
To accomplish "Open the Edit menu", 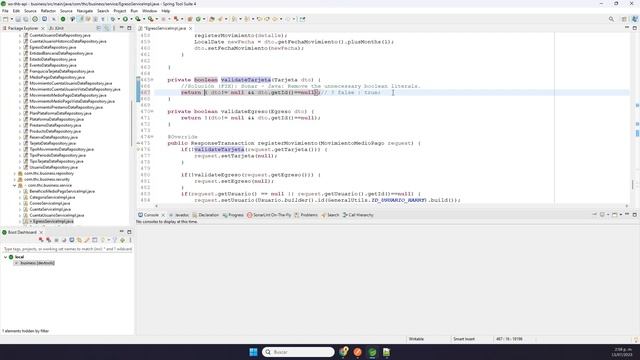I will [x=16, y=11].
